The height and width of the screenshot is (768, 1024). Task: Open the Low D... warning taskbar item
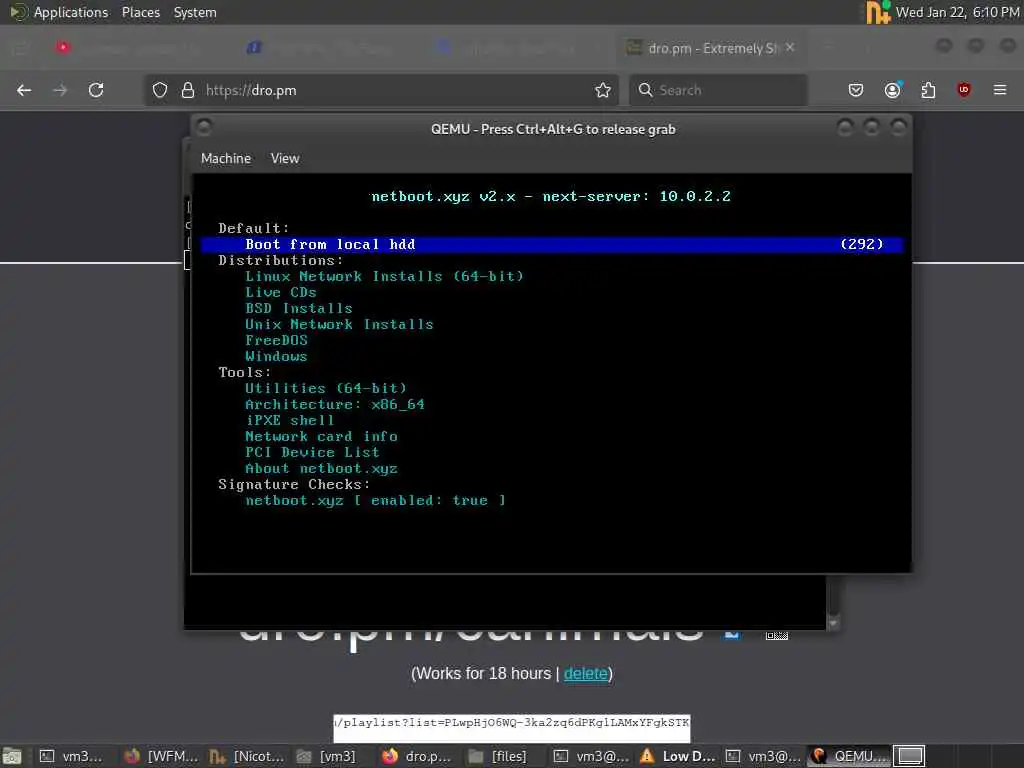pyautogui.click(x=678, y=756)
